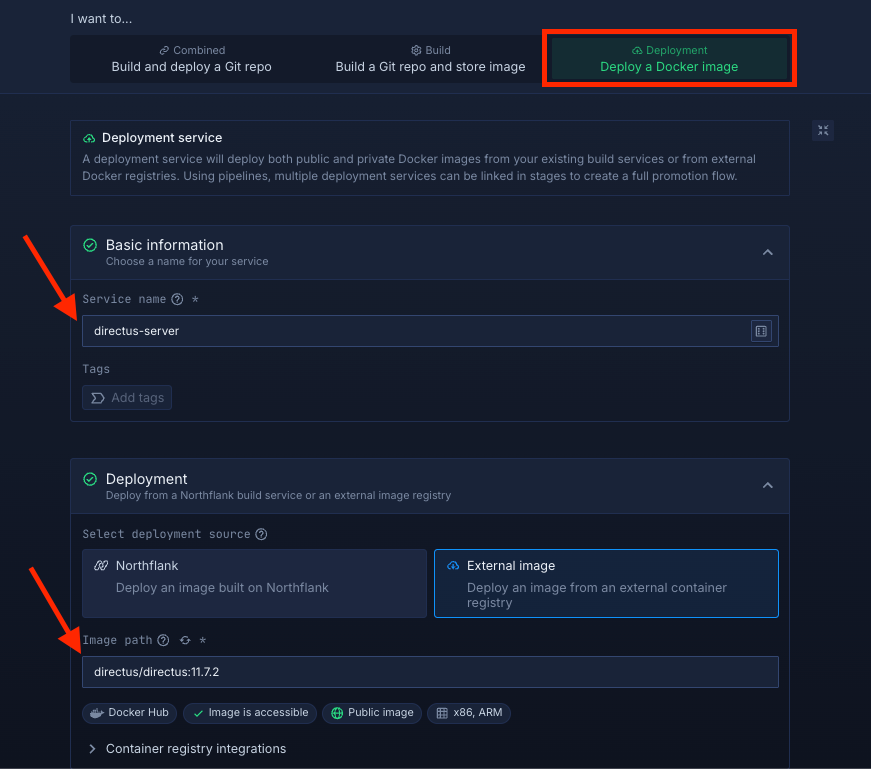Click the x86, ARM architecture badge
Viewport: 871px width, 769px height.
coord(468,713)
